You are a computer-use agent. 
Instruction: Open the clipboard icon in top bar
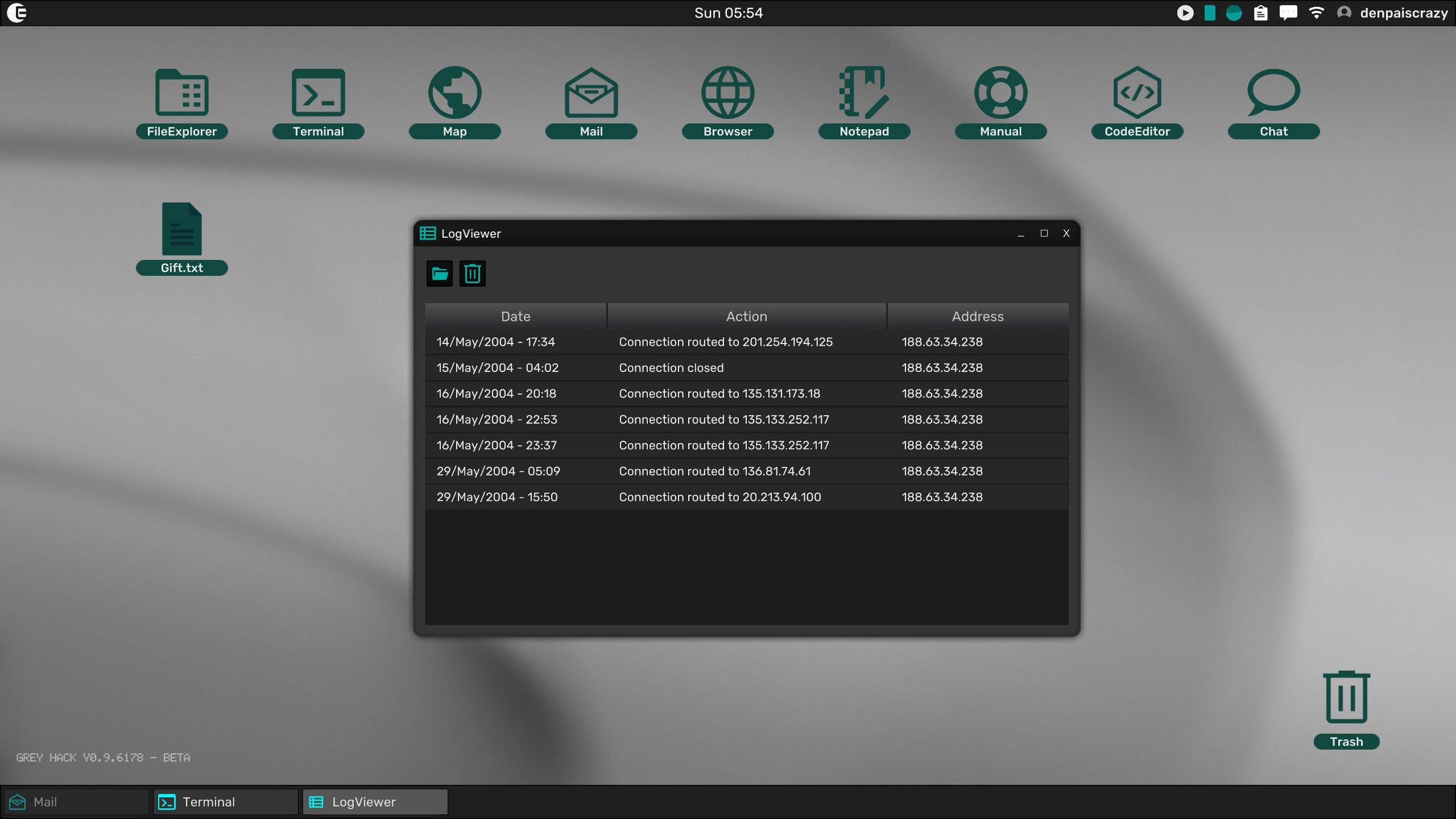point(1260,13)
